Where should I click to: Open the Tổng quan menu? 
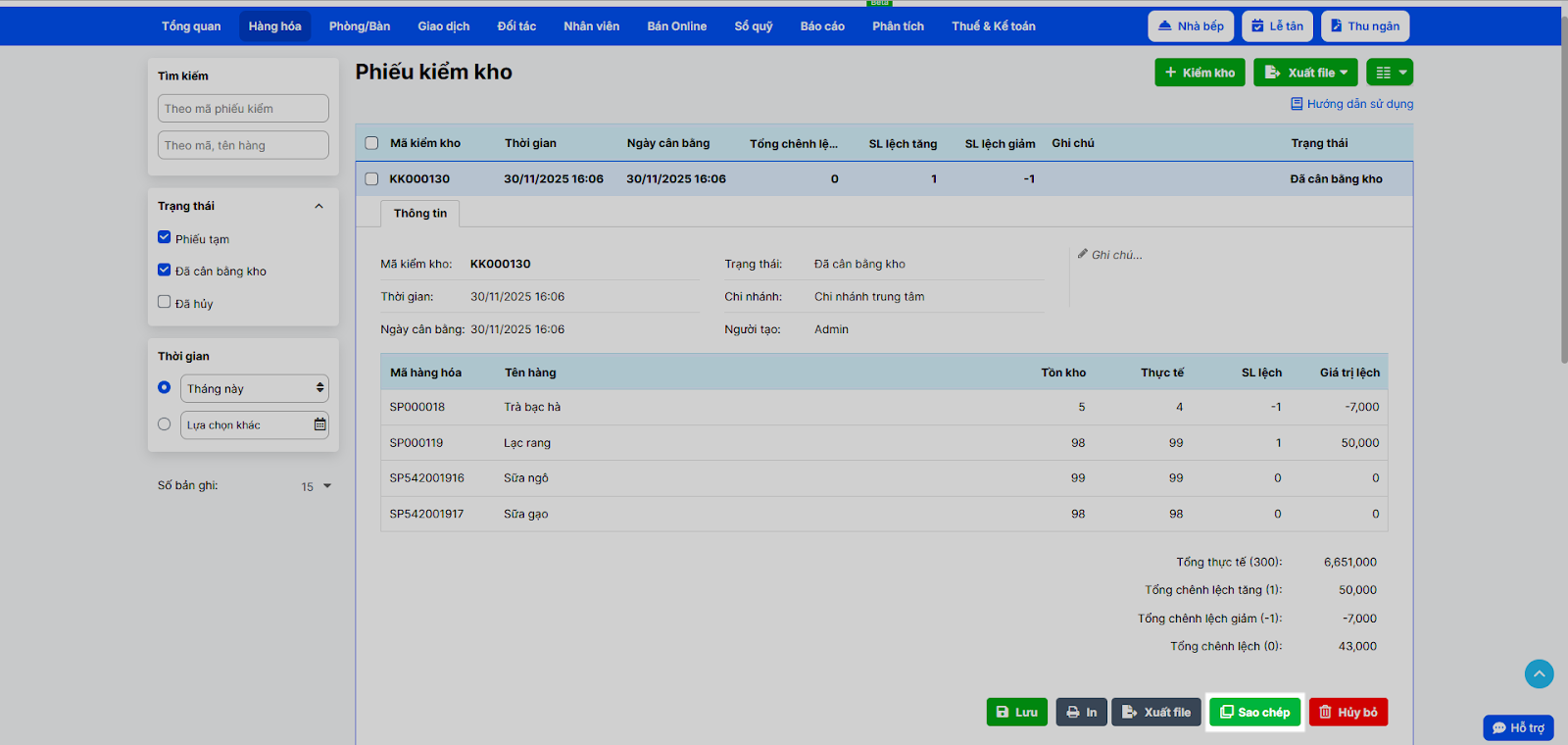191,26
